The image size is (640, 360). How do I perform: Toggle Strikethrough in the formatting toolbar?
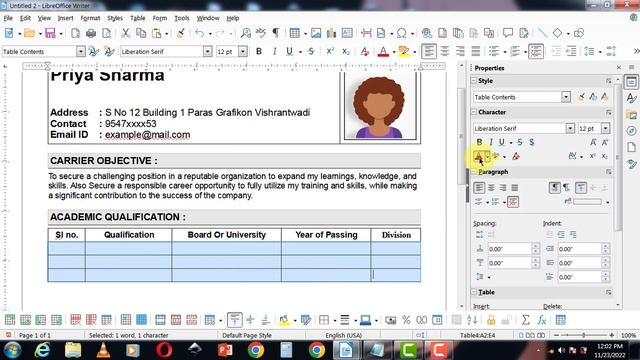tap(311, 51)
